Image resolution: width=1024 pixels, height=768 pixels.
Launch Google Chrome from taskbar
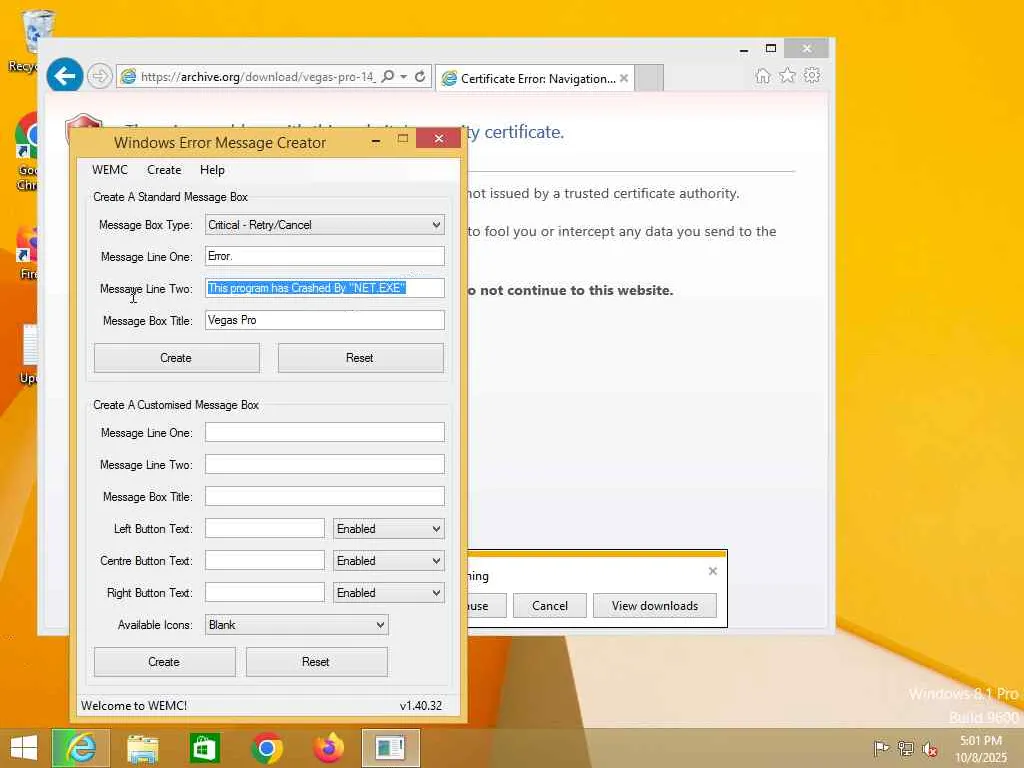[x=266, y=748]
